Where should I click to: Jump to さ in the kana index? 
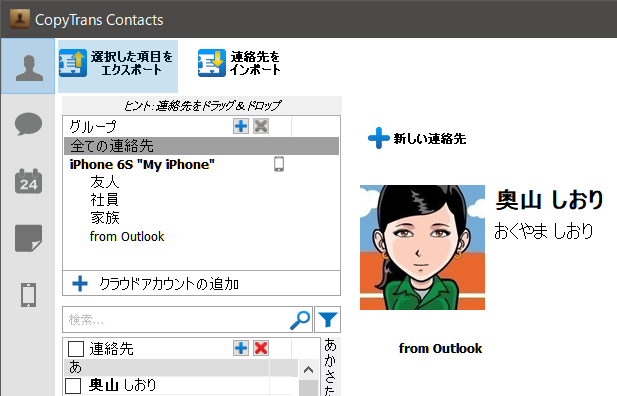[x=330, y=376]
